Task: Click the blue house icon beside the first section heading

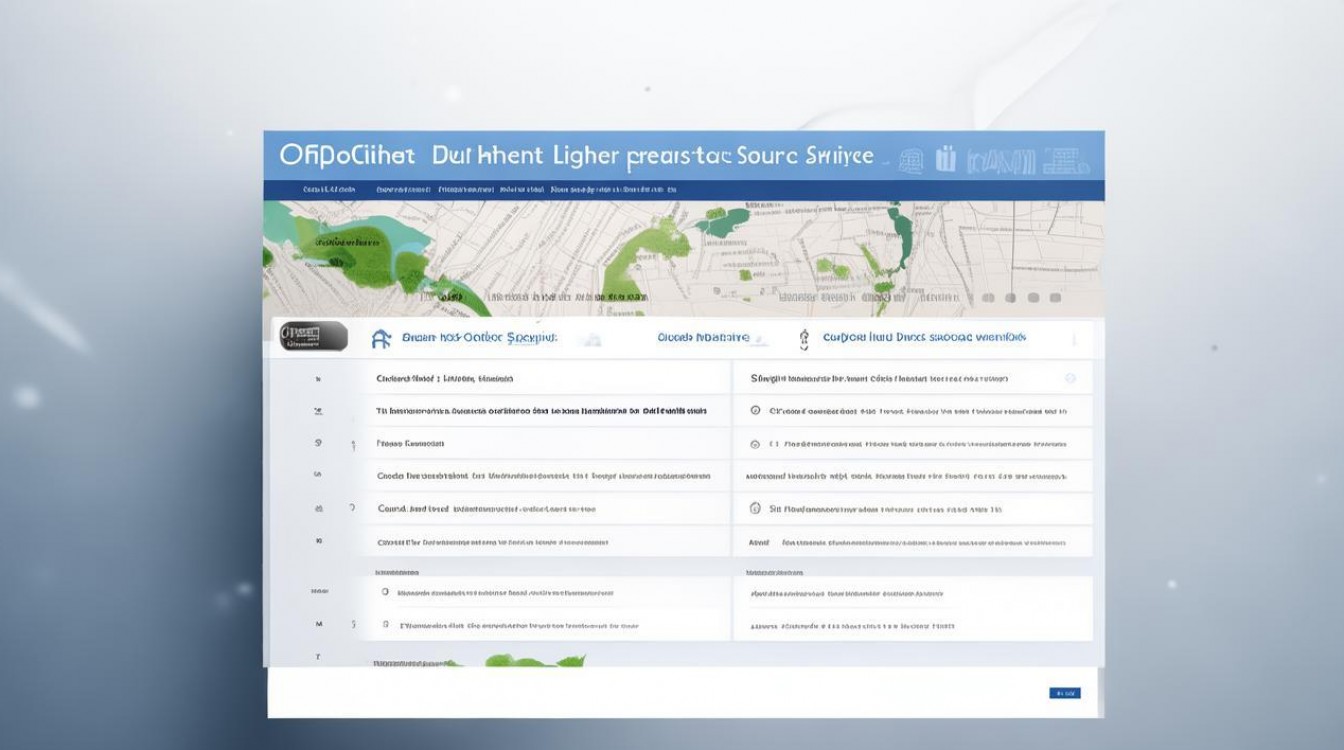Action: tap(381, 339)
